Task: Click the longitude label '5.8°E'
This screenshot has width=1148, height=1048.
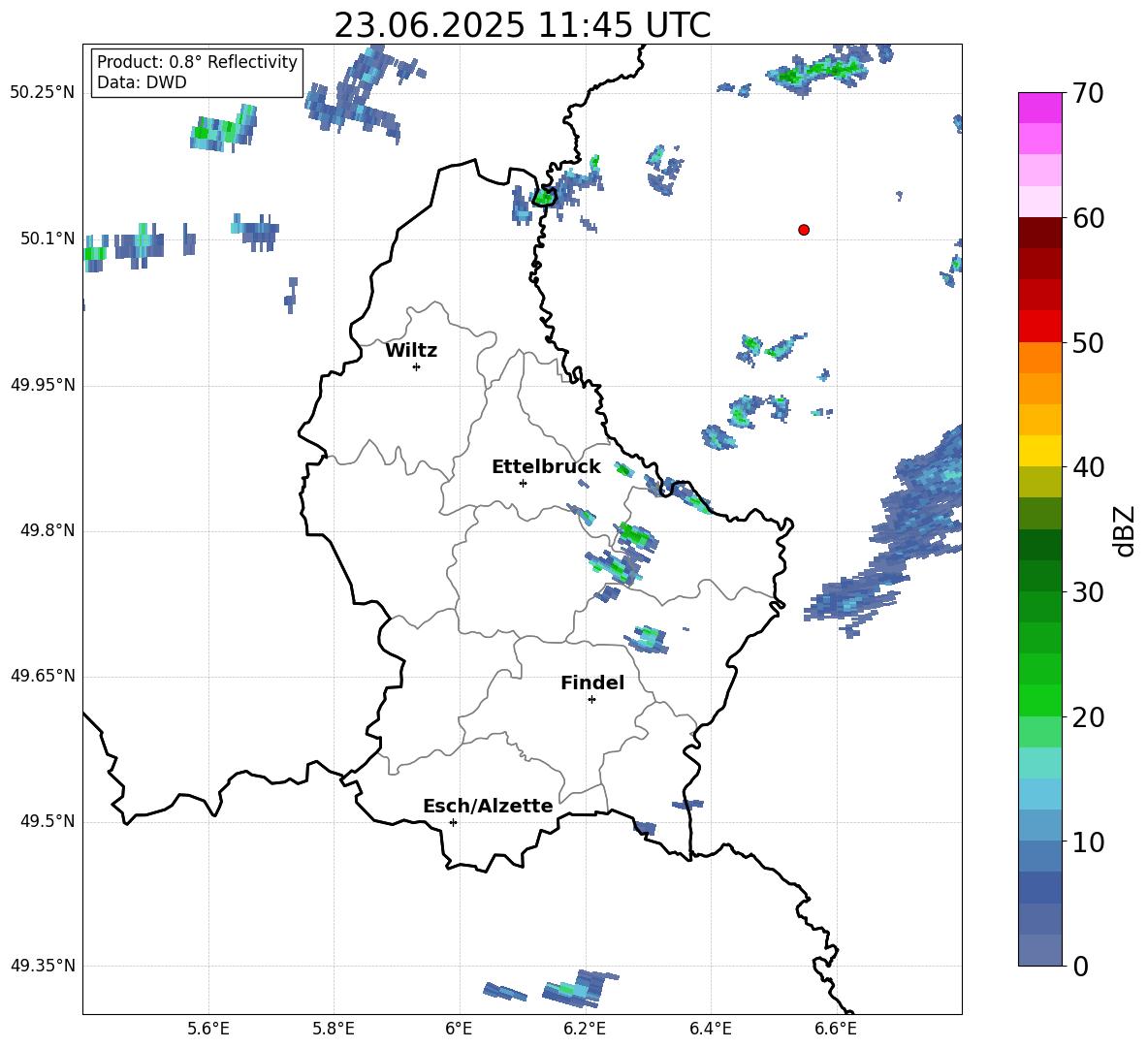Action: [334, 1029]
